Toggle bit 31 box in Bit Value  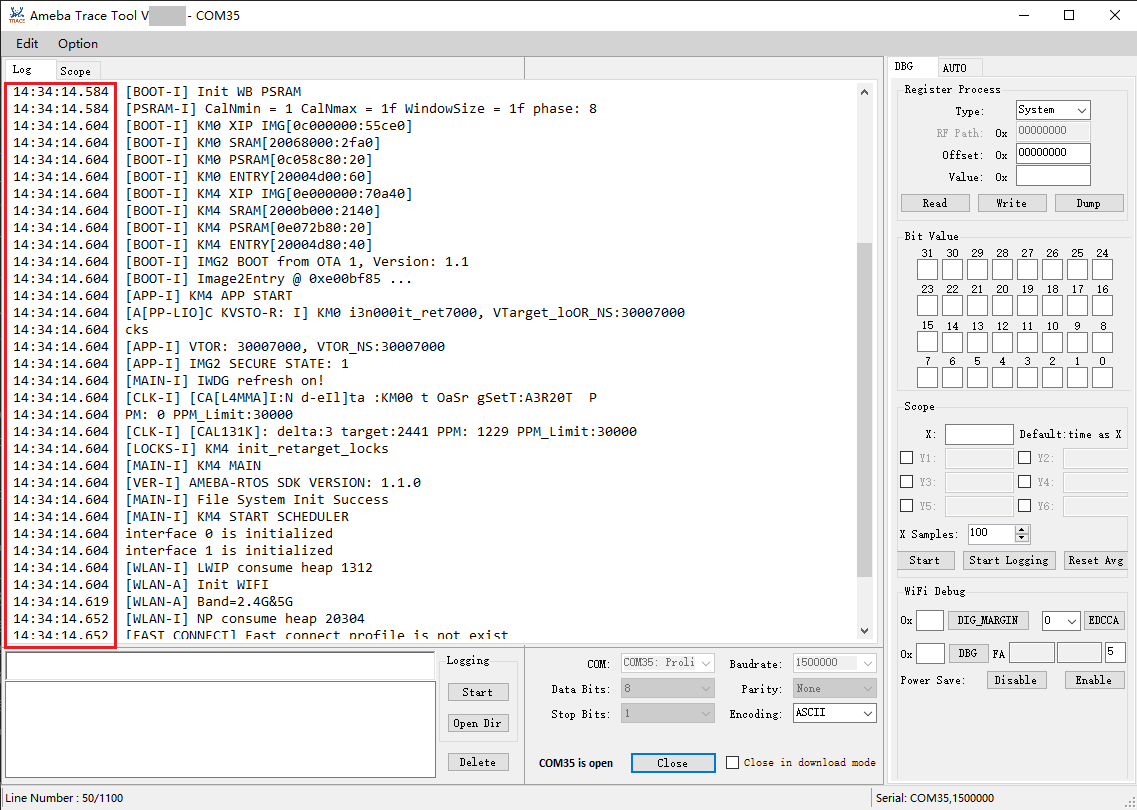point(927,270)
